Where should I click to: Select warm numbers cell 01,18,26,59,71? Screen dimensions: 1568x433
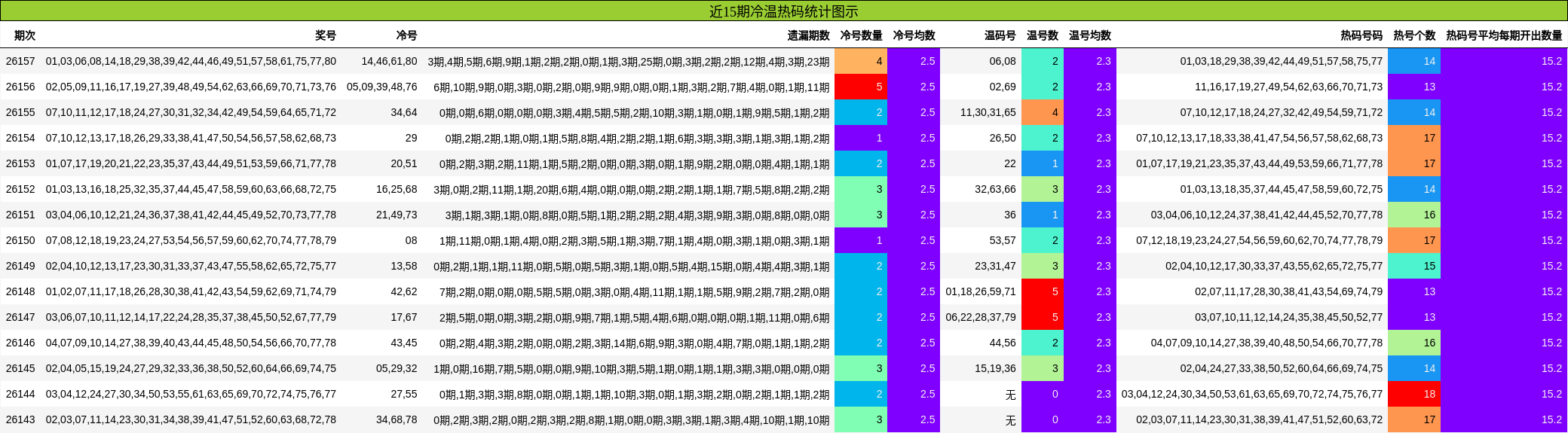[x=981, y=291]
